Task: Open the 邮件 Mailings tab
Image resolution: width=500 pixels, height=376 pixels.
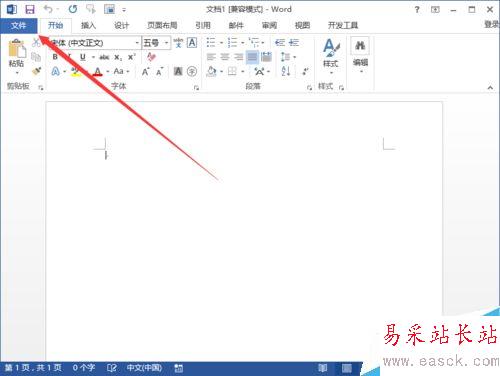Action: click(x=236, y=25)
